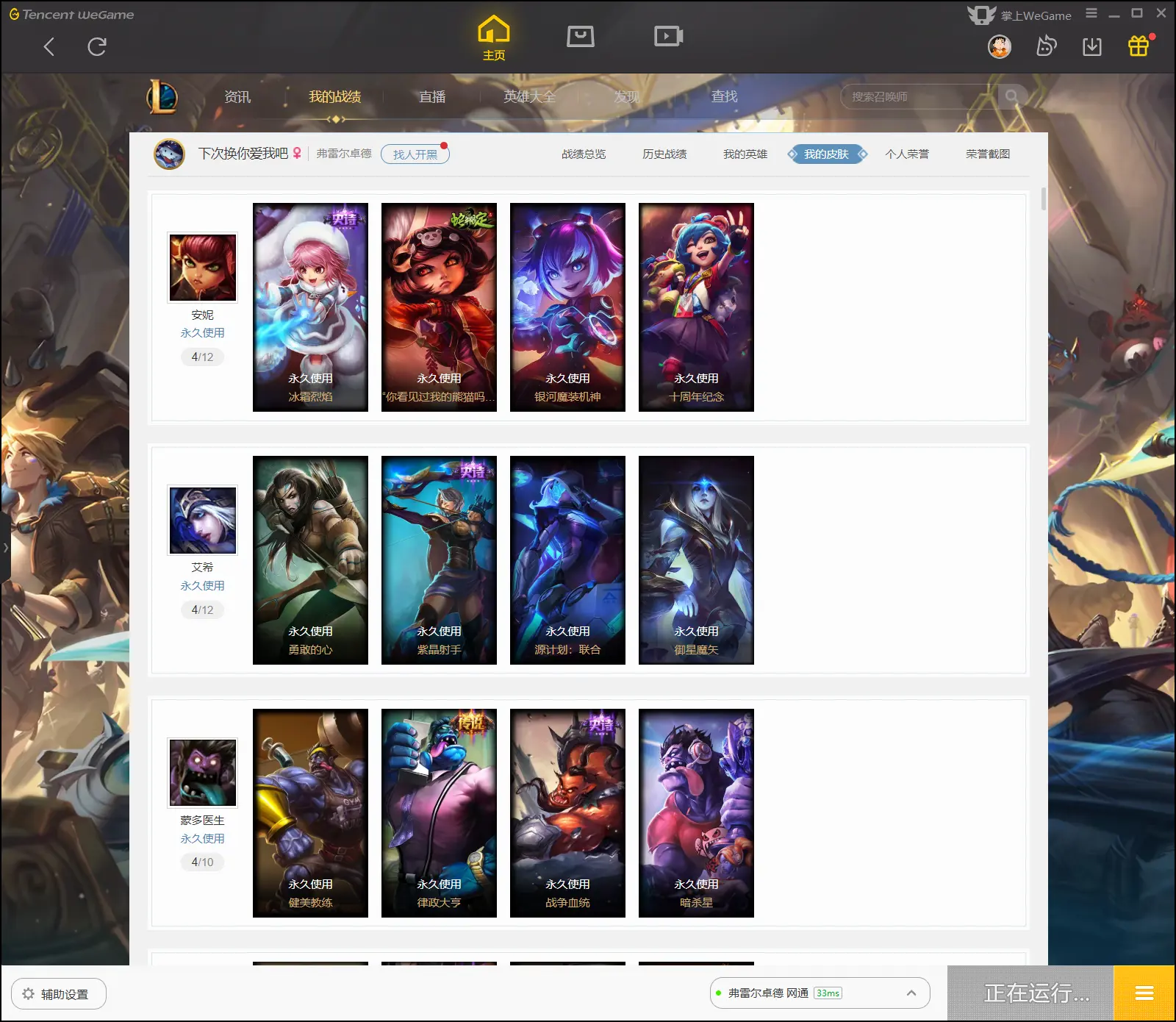The image size is (1176, 1022).
Task: Open the top-right hamburger menu
Action: [x=1091, y=13]
